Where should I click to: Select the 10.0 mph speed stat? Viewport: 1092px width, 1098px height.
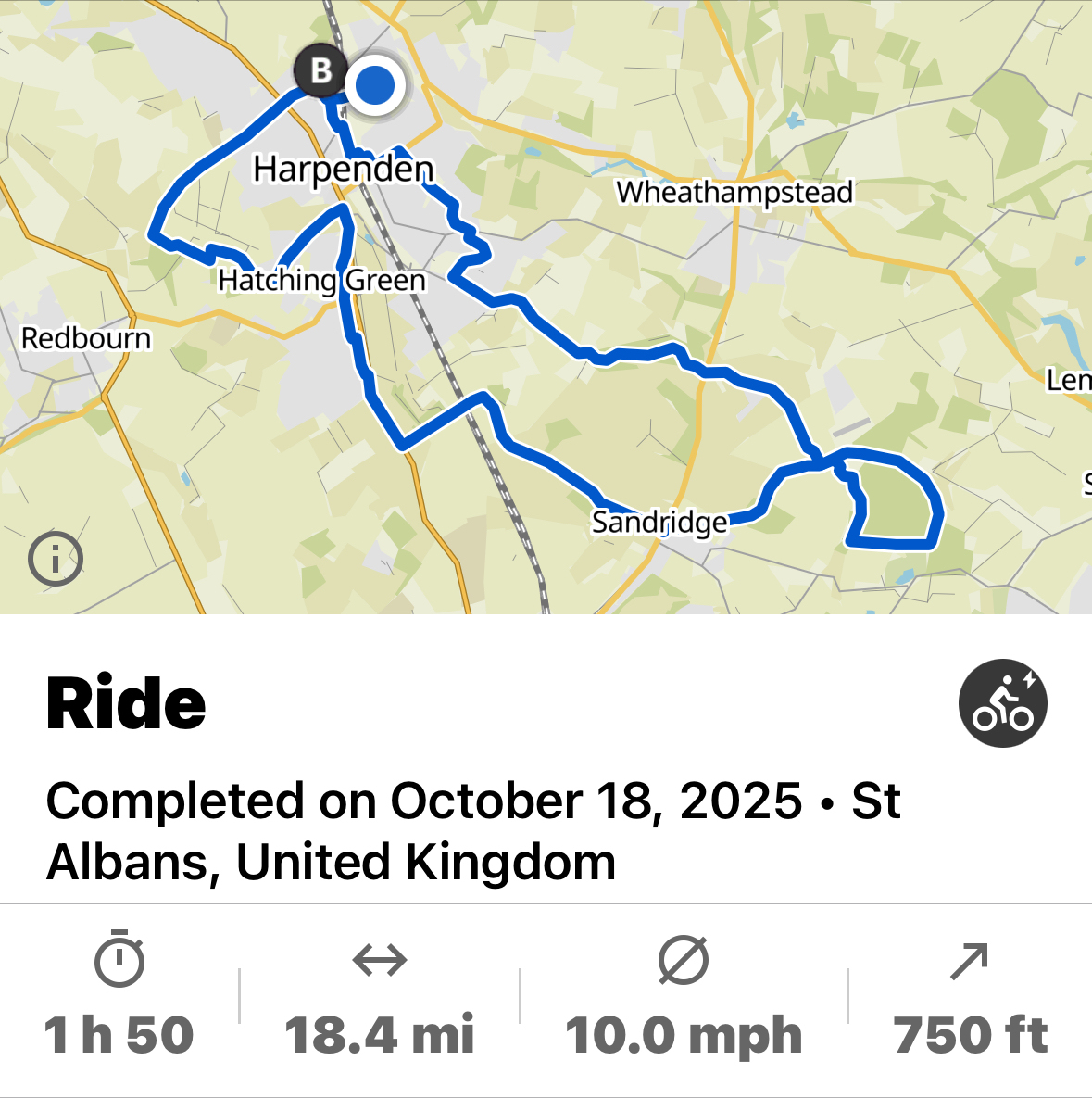tap(684, 1034)
